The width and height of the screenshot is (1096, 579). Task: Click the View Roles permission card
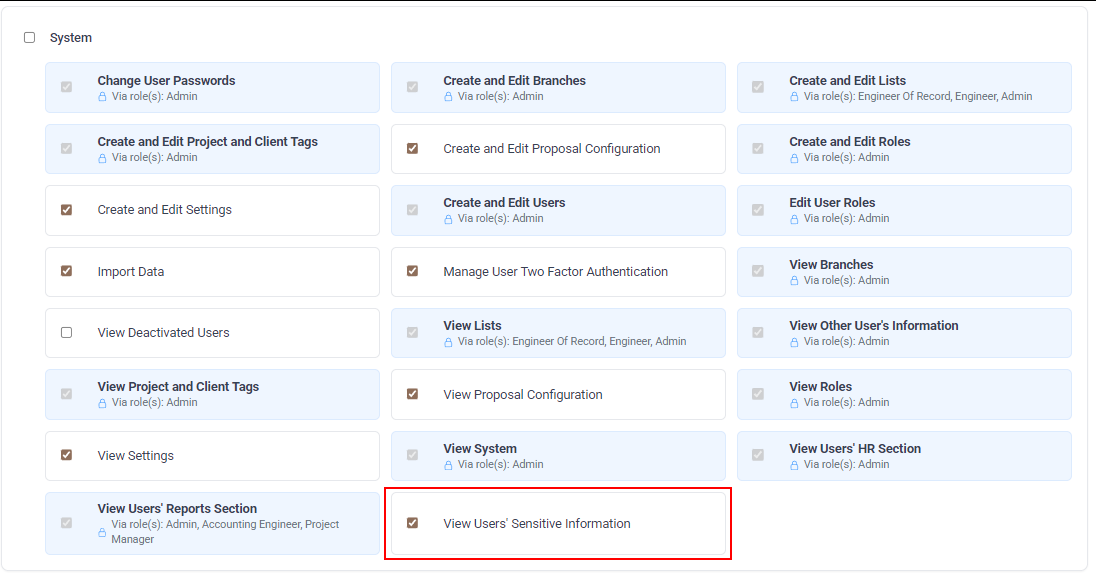click(x=904, y=394)
